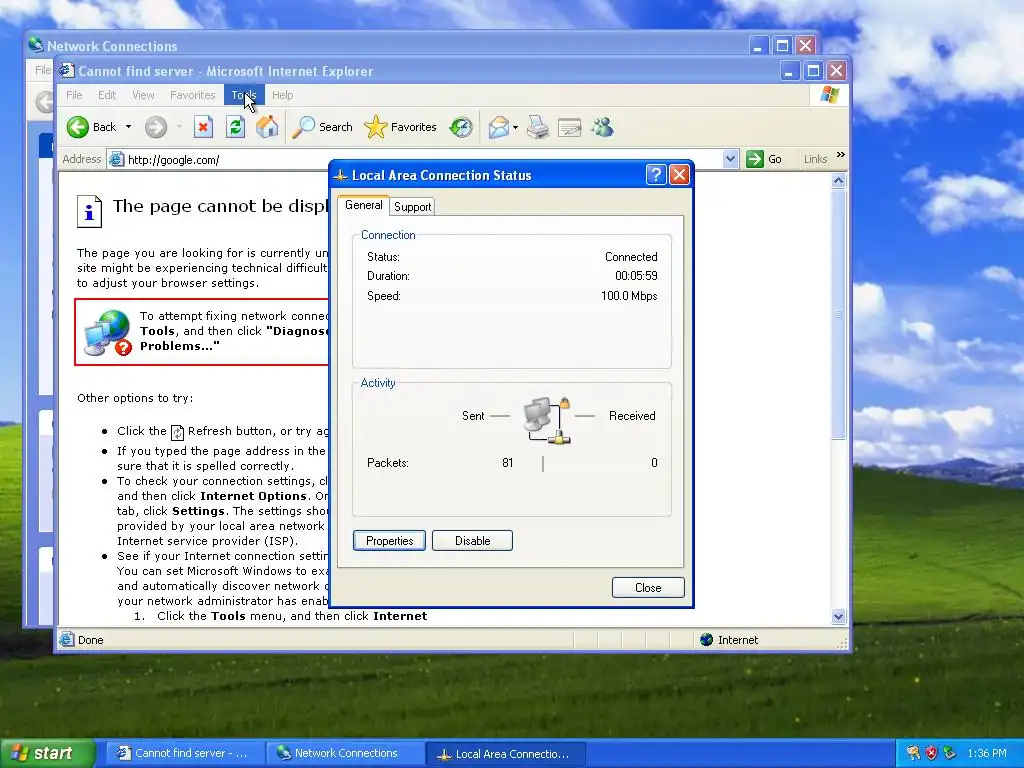The width and height of the screenshot is (1024, 768).
Task: Open the Favorites menu in menu bar
Action: 193,95
